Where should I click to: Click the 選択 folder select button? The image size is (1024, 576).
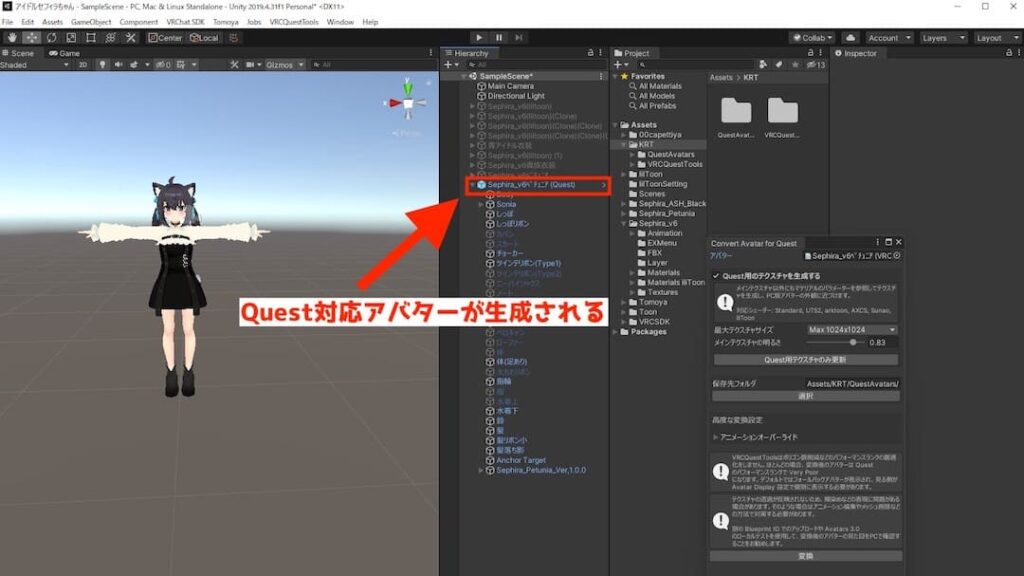806,396
